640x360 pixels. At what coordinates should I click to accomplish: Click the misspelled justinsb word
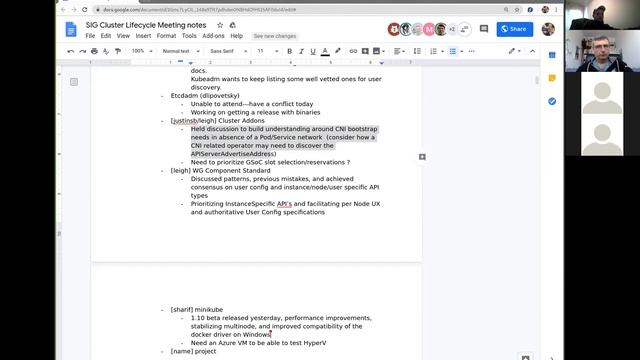(x=185, y=121)
